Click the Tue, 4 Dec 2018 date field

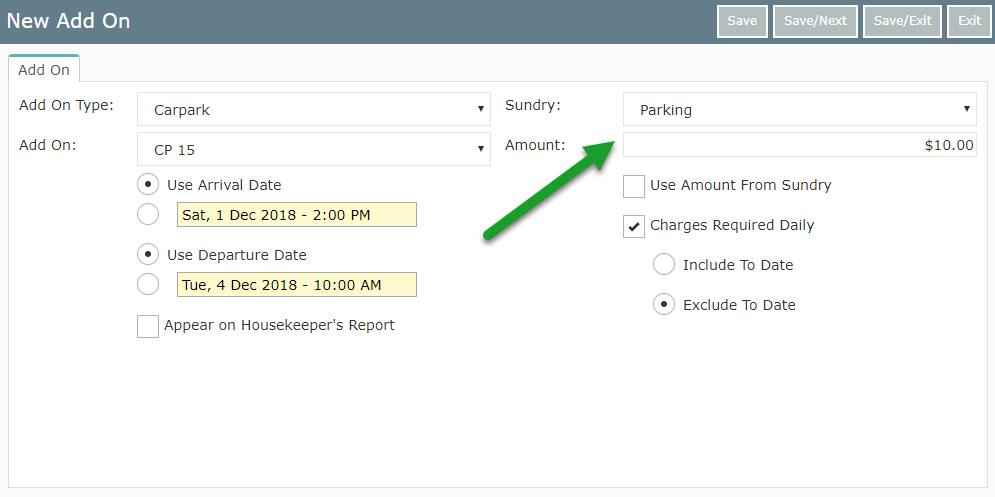(297, 284)
